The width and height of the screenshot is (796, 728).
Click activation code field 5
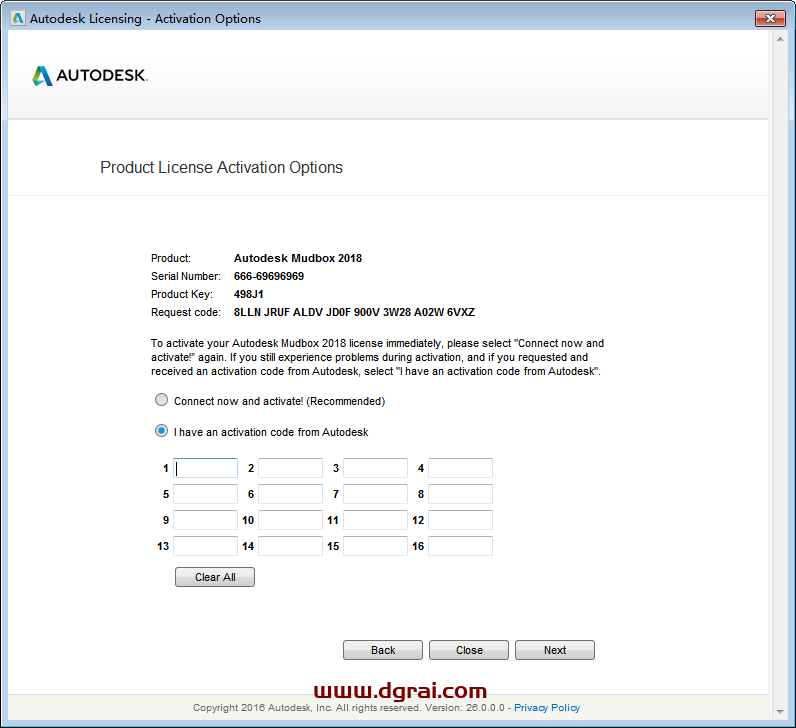tap(206, 494)
